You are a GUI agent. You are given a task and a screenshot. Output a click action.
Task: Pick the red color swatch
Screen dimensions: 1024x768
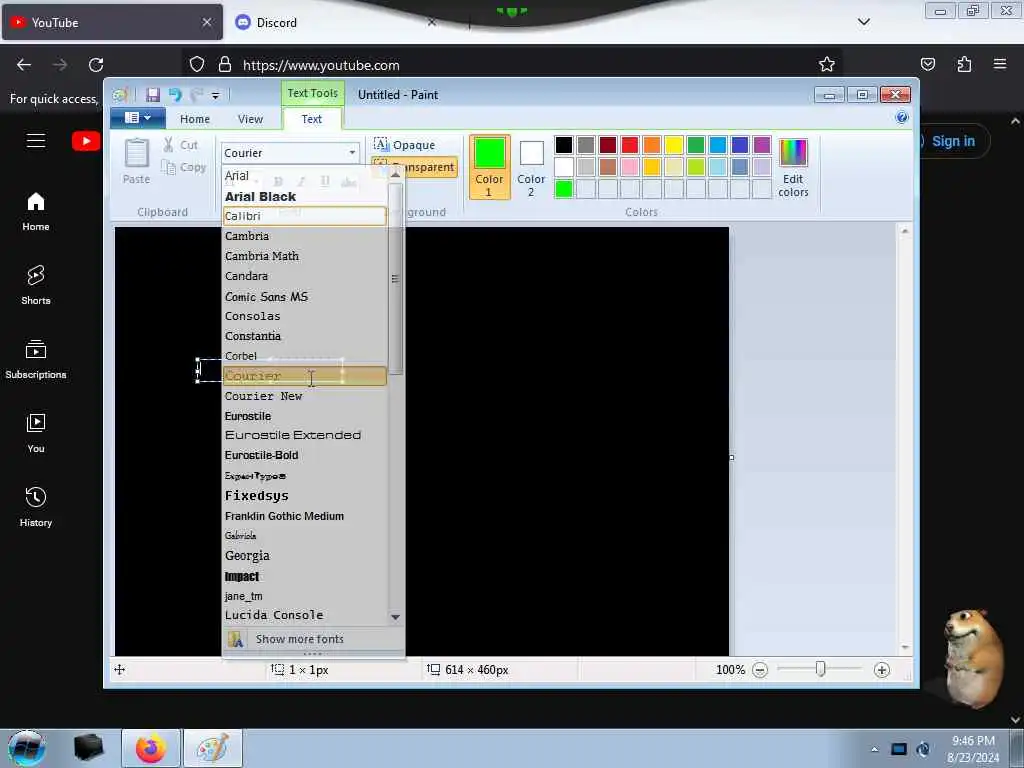point(630,145)
